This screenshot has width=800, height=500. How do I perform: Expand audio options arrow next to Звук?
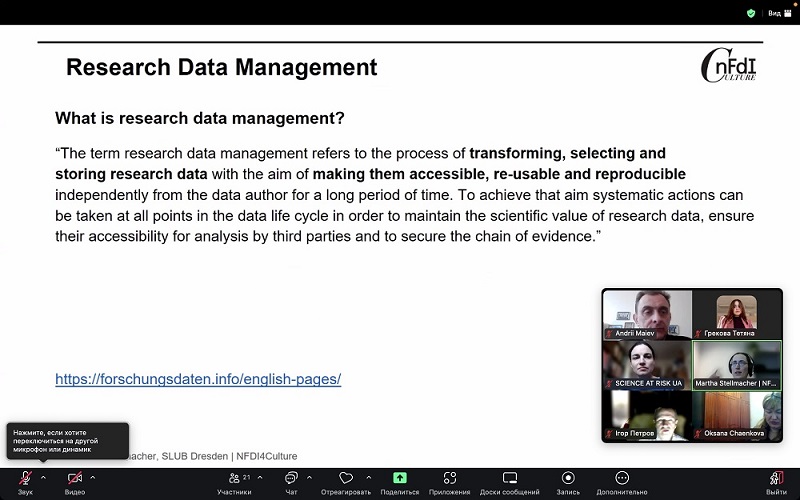coord(43,477)
